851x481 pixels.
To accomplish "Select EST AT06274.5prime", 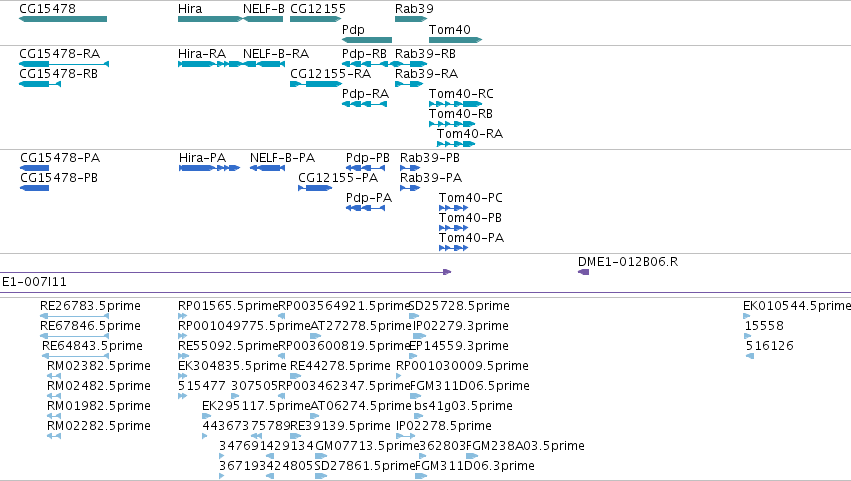I will (x=315, y=416).
